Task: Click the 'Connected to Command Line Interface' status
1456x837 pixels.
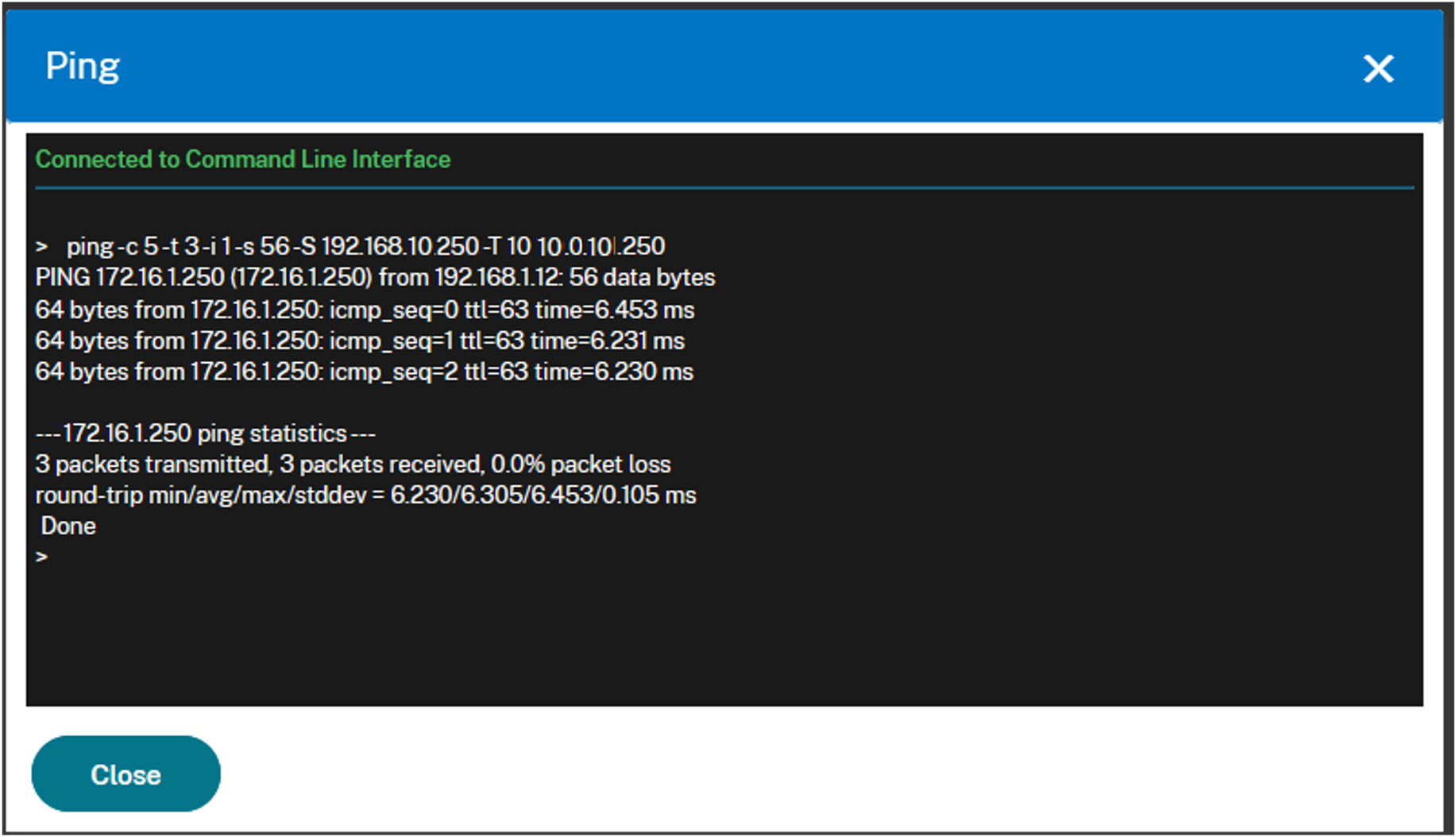Action: 243,160
